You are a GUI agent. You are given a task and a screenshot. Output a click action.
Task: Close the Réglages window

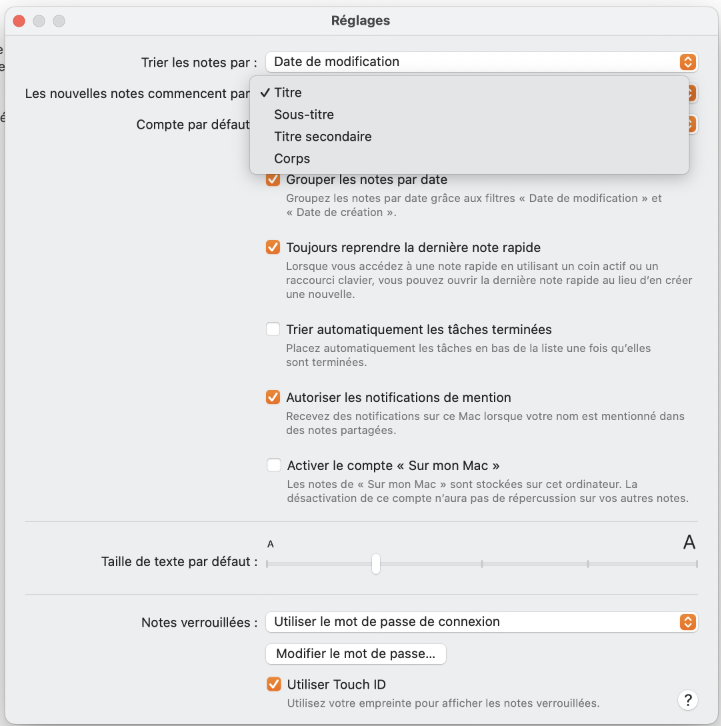(x=20, y=21)
